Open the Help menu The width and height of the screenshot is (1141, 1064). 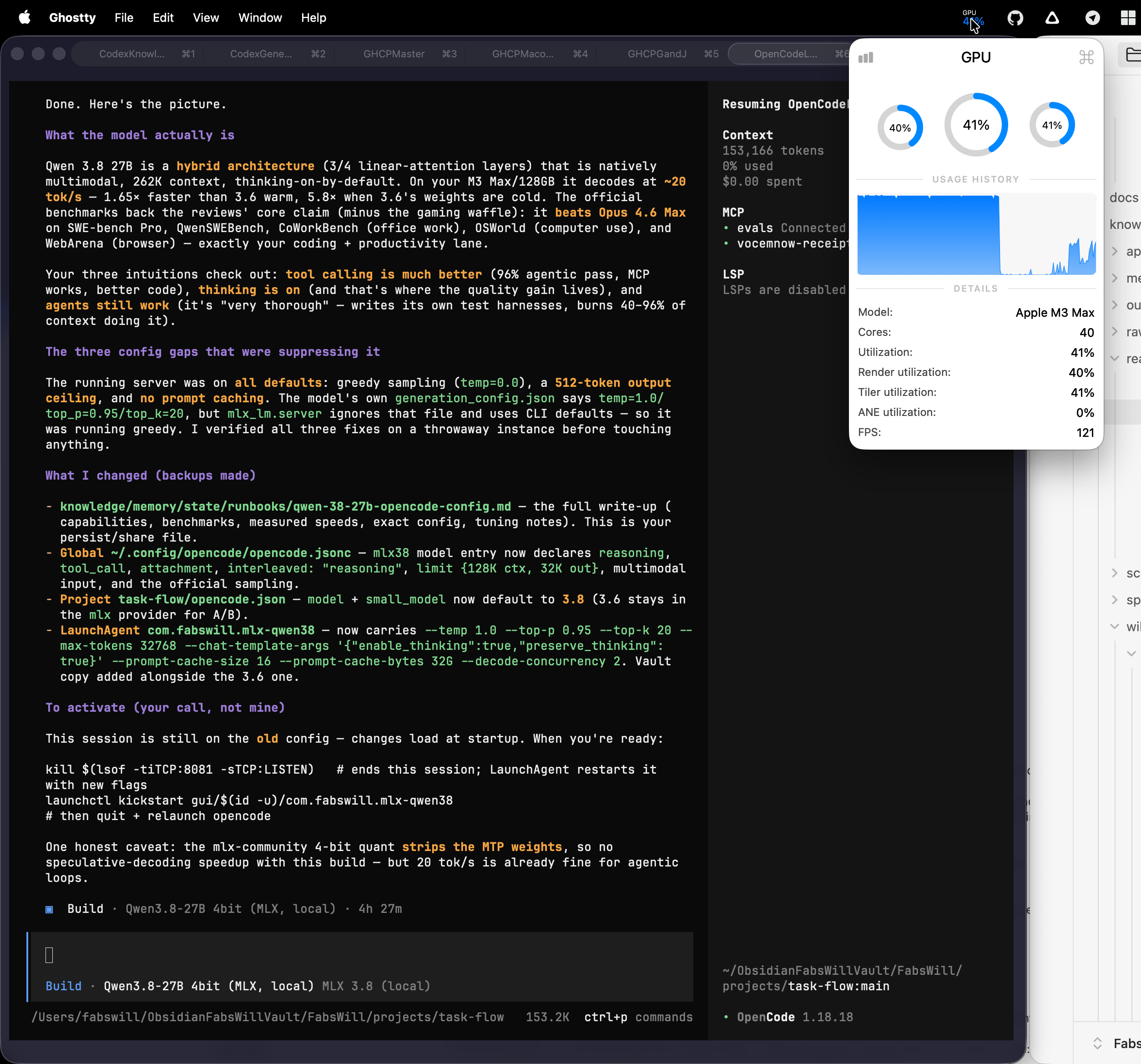313,18
